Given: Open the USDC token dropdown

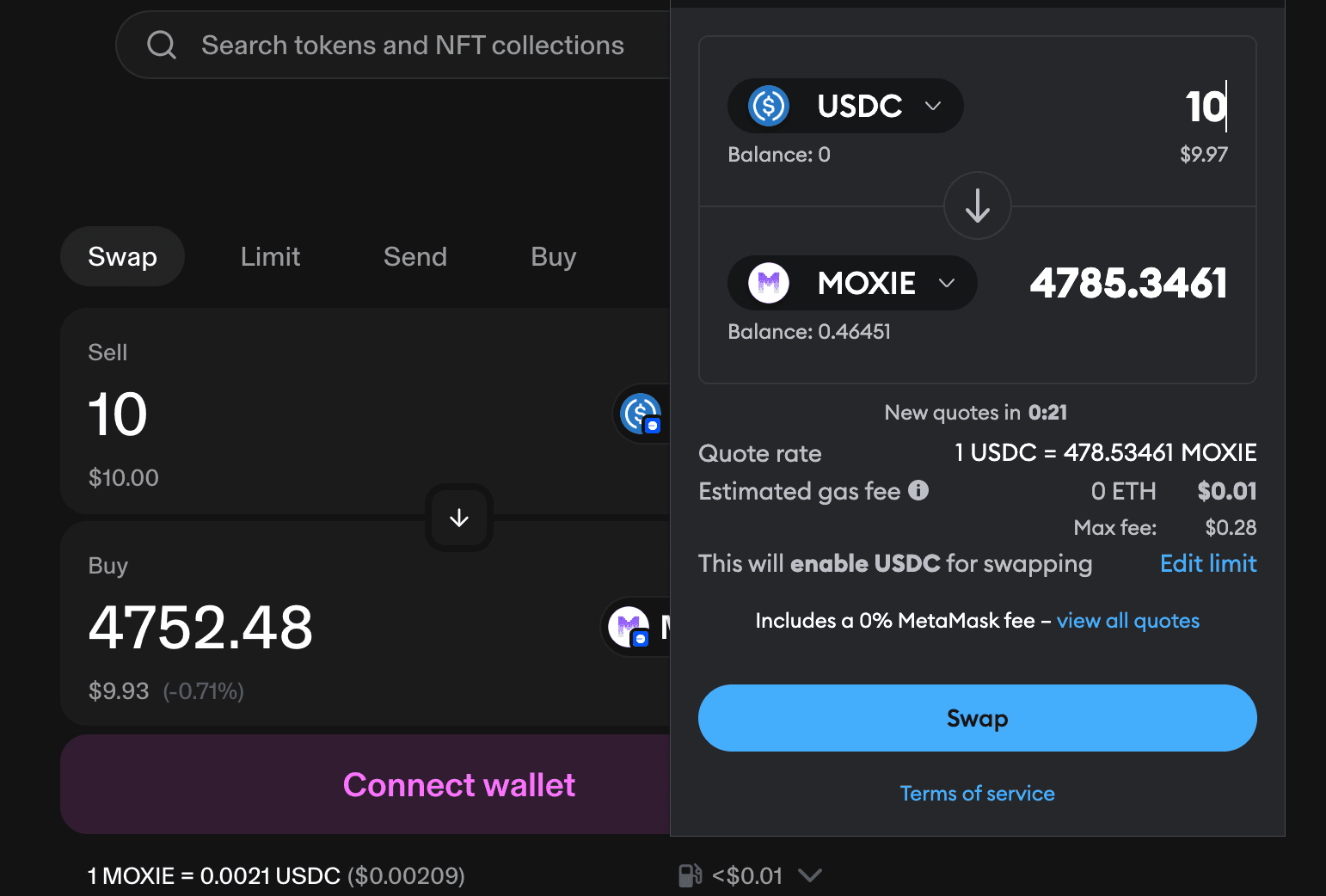Looking at the screenshot, I should [933, 106].
